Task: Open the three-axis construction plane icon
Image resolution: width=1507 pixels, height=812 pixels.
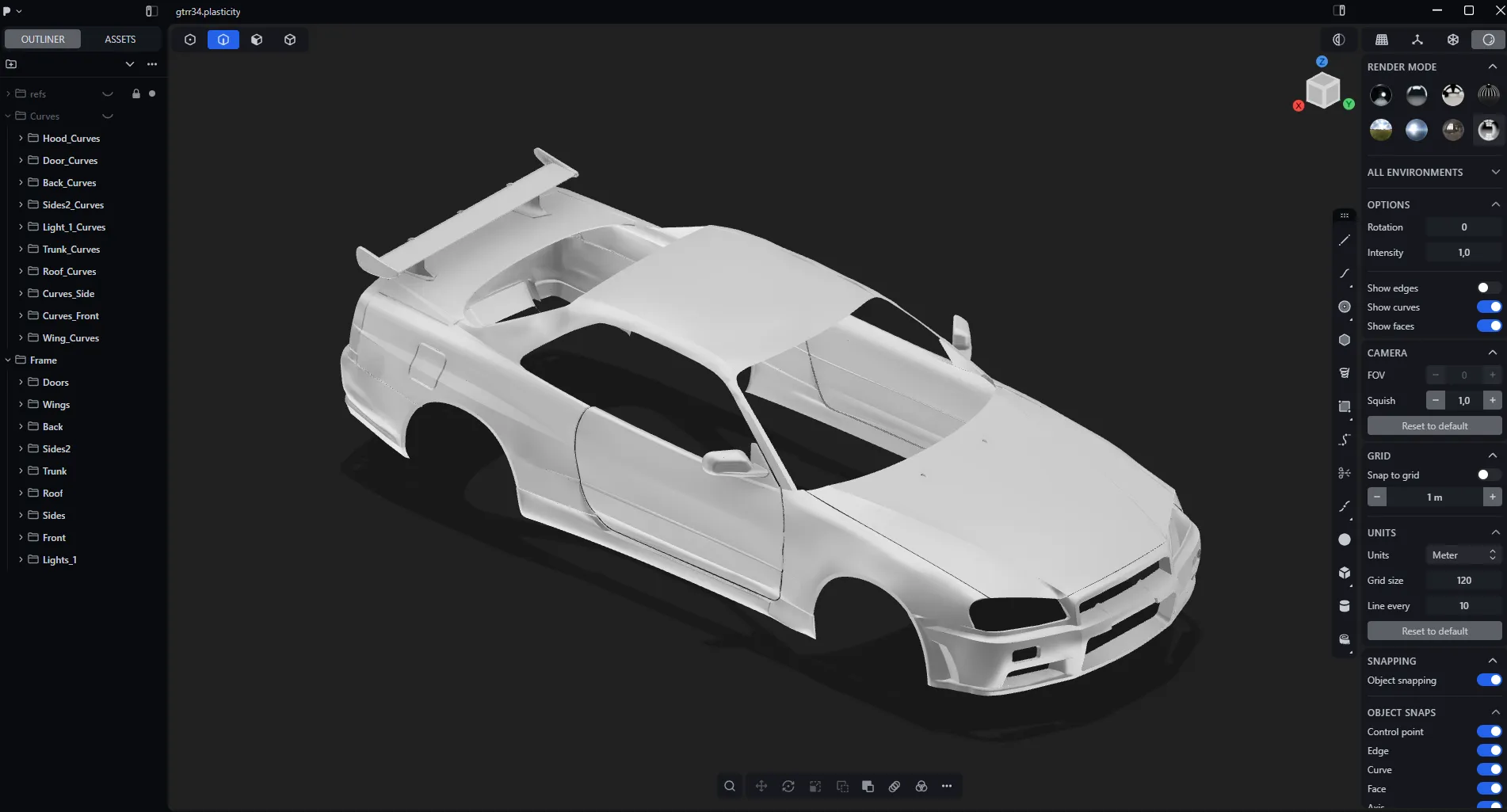Action: pos(1417,40)
